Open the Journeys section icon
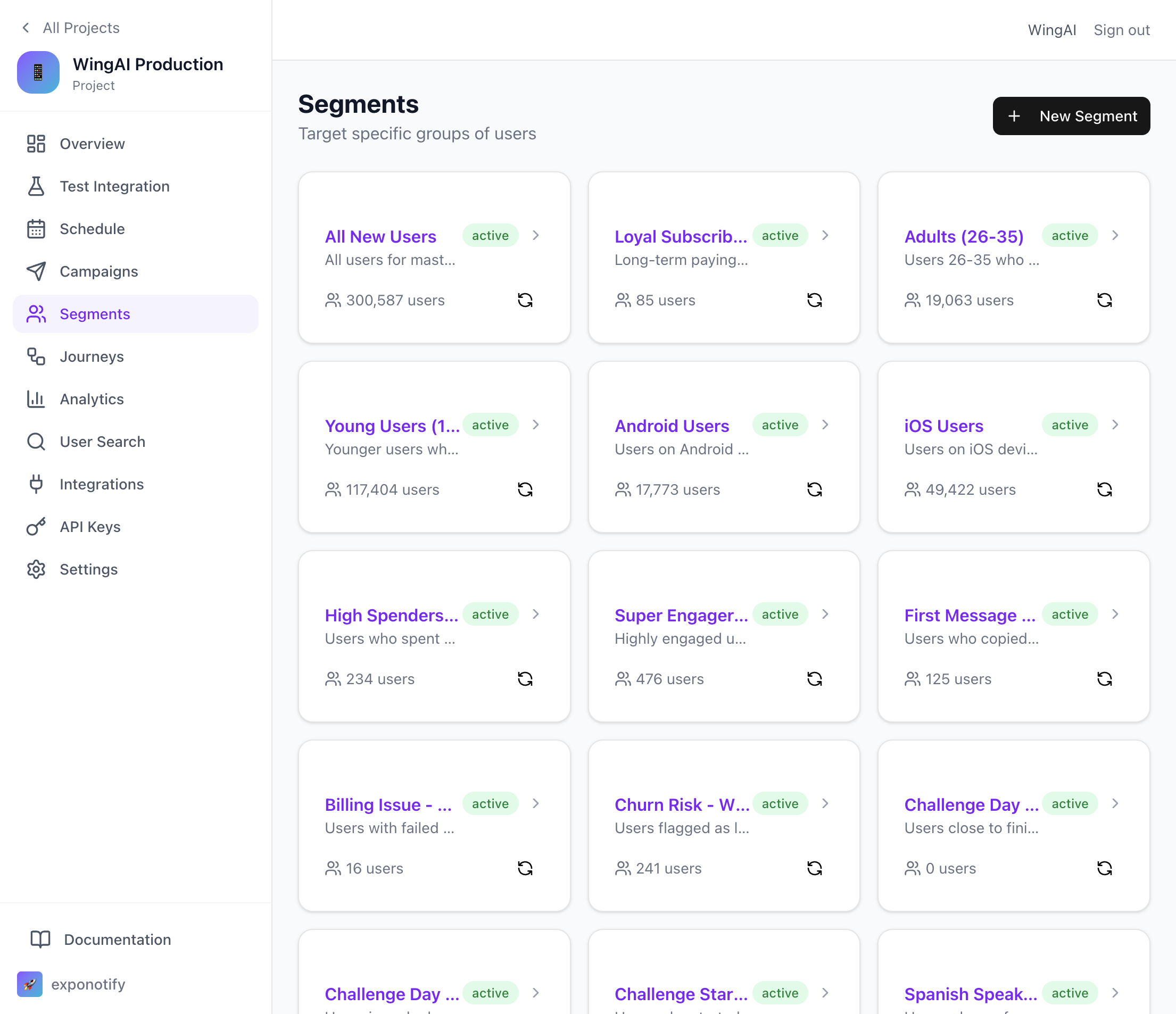The image size is (1176, 1014). 36,356
